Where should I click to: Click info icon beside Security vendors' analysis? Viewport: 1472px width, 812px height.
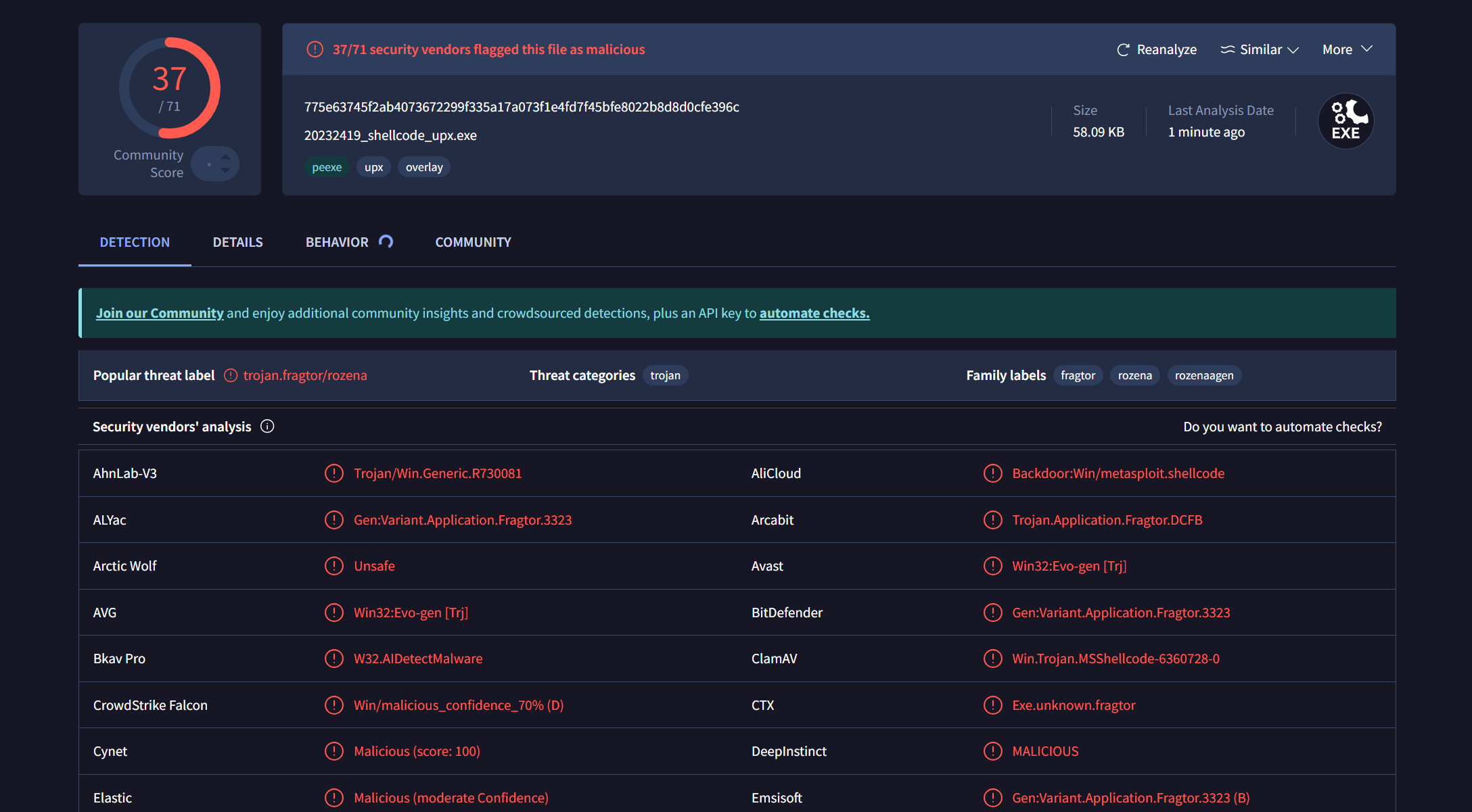tap(267, 427)
